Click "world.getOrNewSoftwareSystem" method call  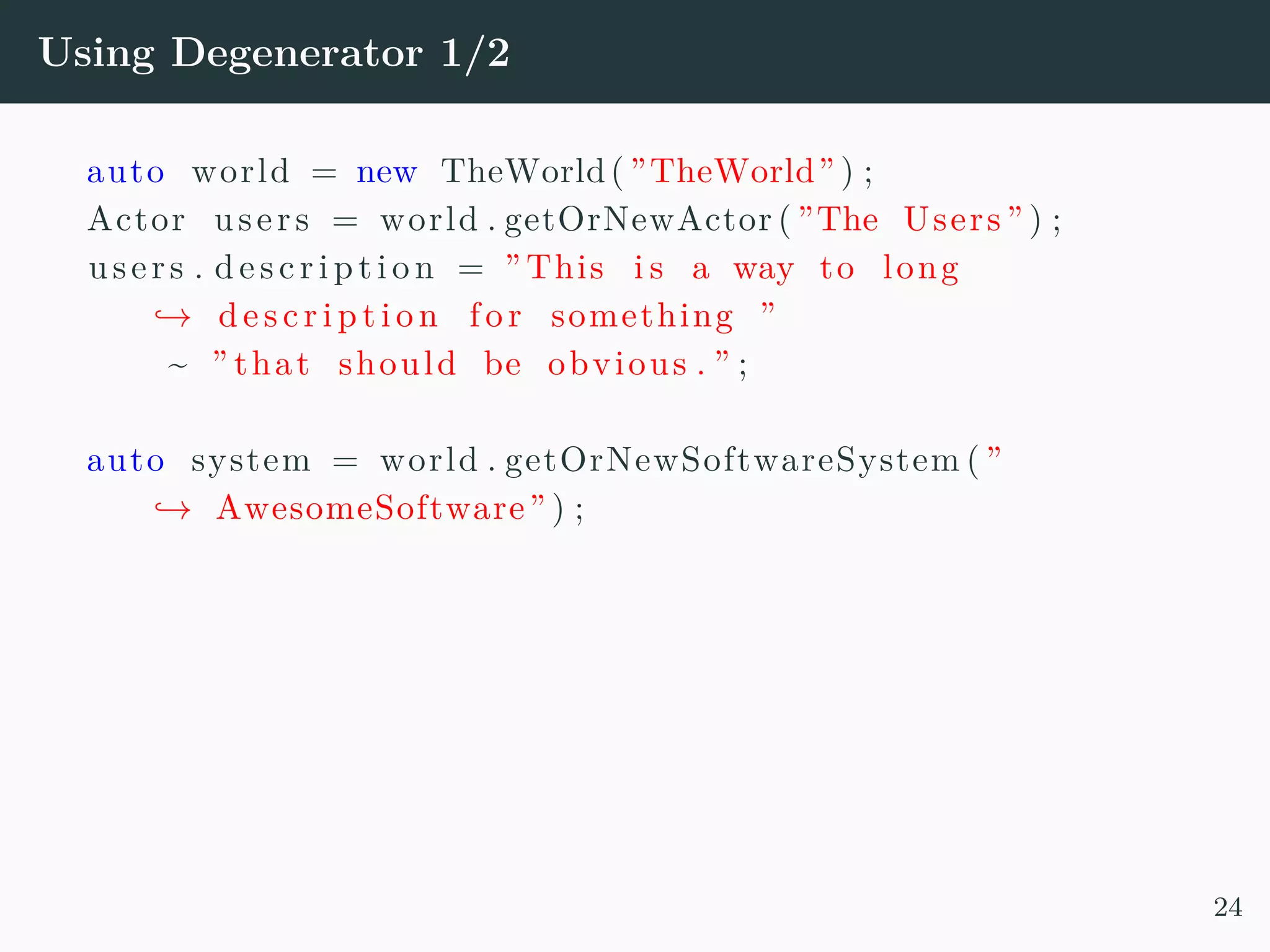[670, 462]
